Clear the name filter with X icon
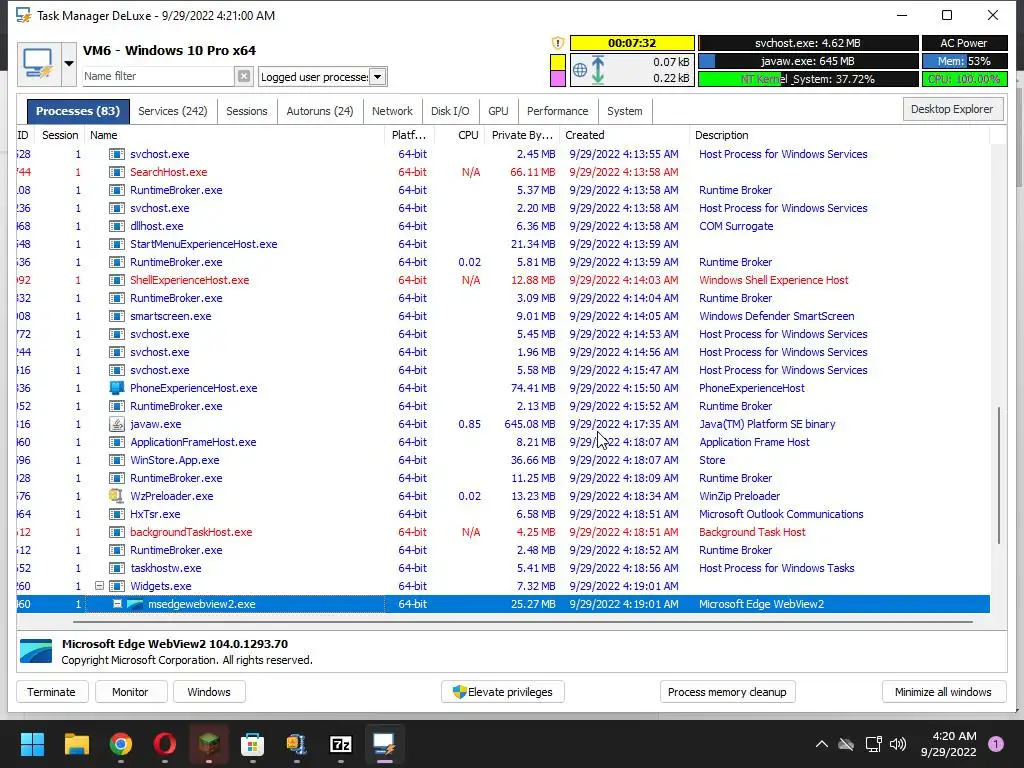The width and height of the screenshot is (1024, 768). [244, 76]
